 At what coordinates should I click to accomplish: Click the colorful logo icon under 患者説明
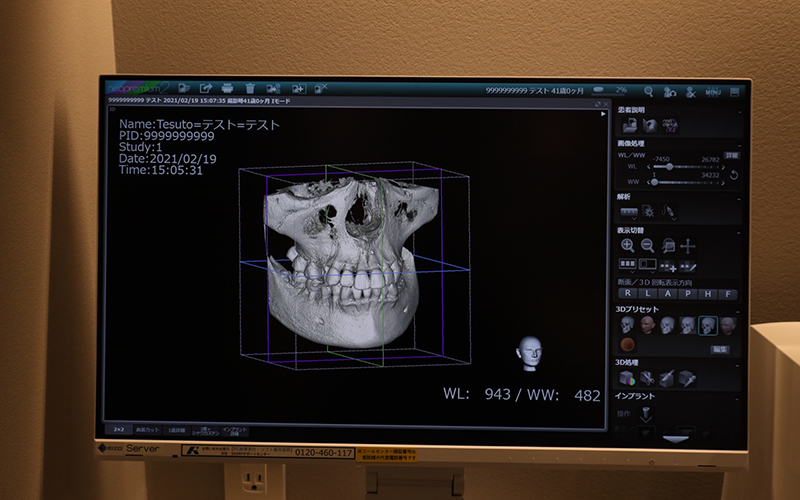[670, 126]
